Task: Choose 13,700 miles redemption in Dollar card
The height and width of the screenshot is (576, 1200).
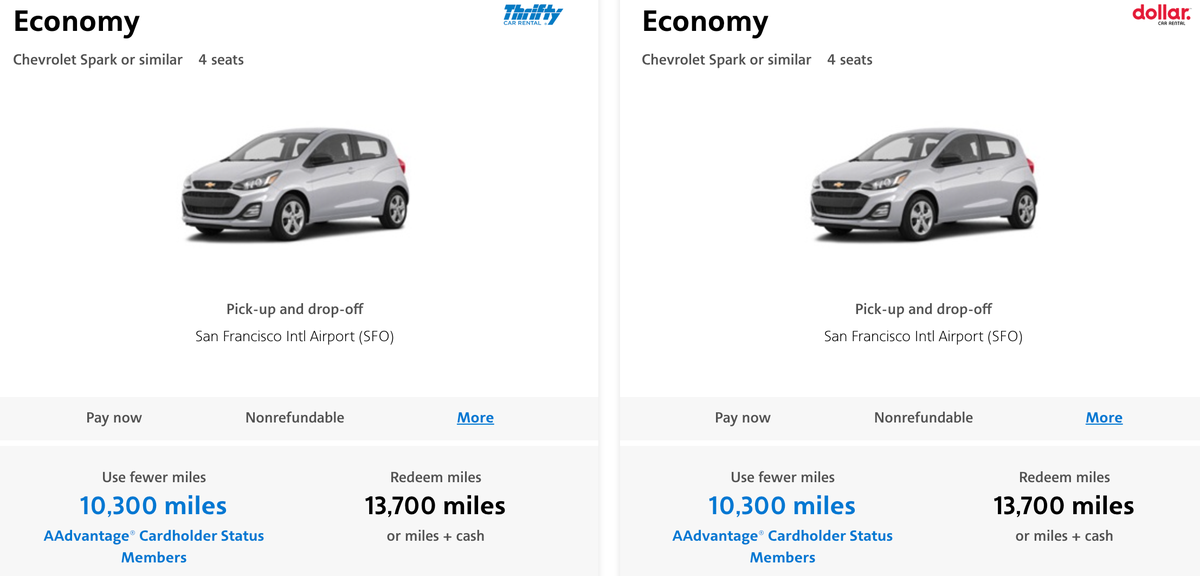Action: (1064, 506)
